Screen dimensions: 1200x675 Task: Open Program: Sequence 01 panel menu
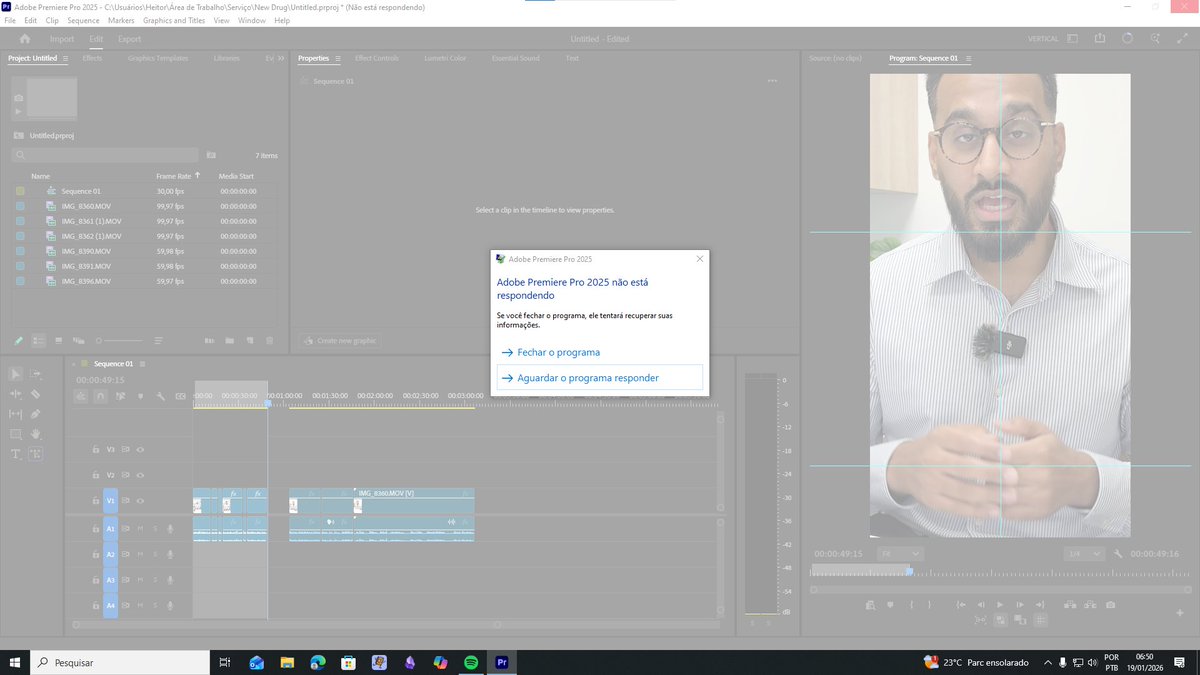pyautogui.click(x=966, y=58)
